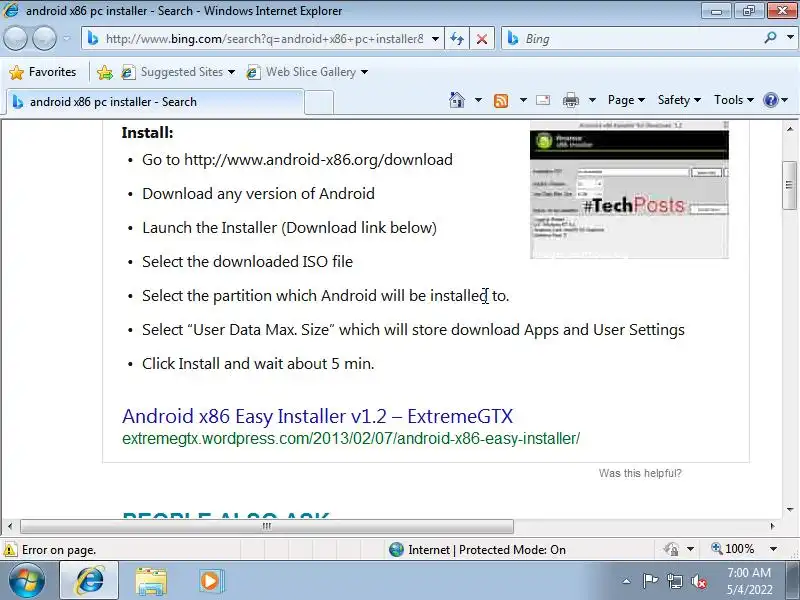Viewport: 800px width, 600px height.
Task: Click the vertical scrollbar thumb
Action: tap(790, 185)
